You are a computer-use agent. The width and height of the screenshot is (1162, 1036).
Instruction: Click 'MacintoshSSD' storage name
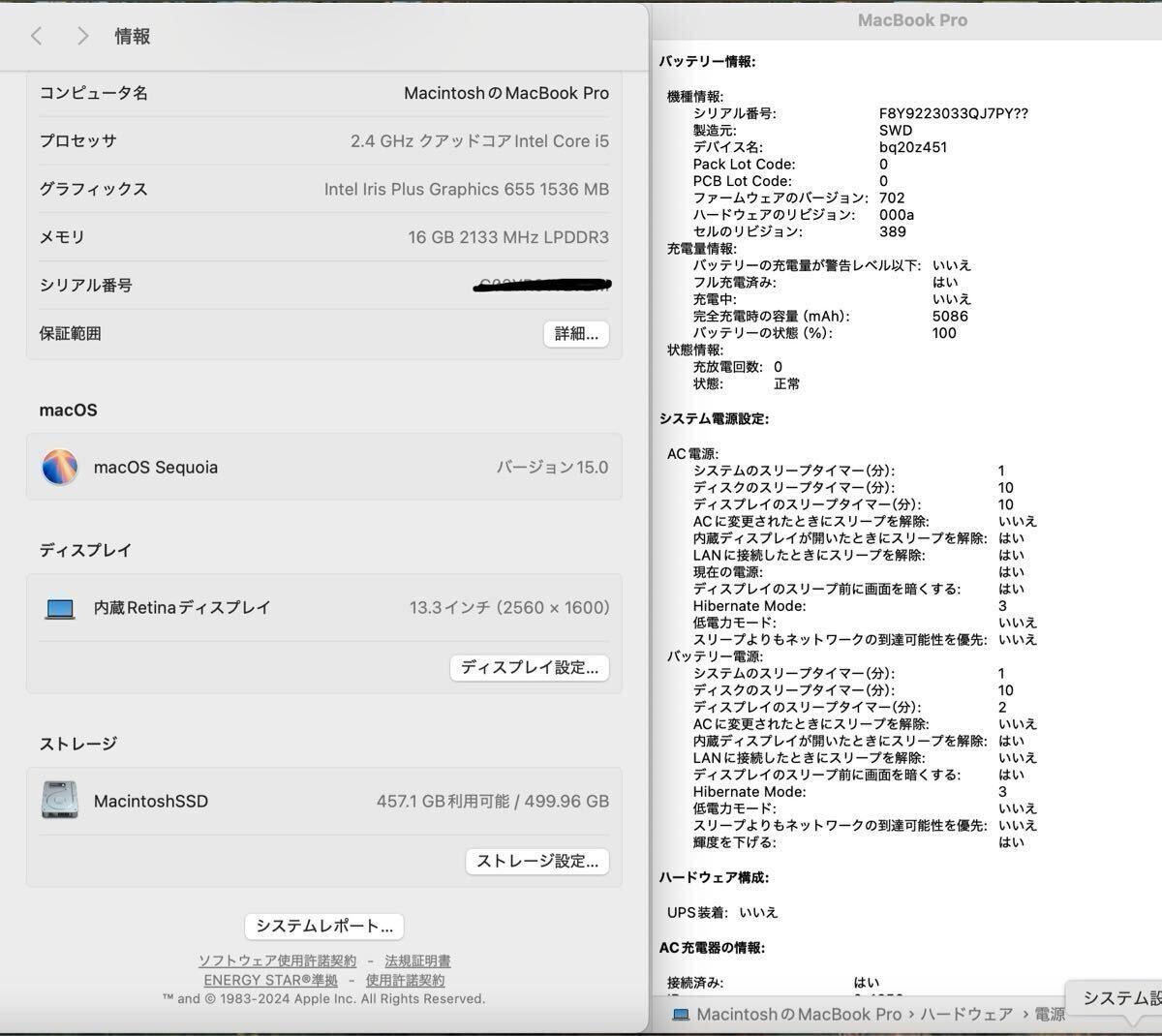tap(151, 801)
